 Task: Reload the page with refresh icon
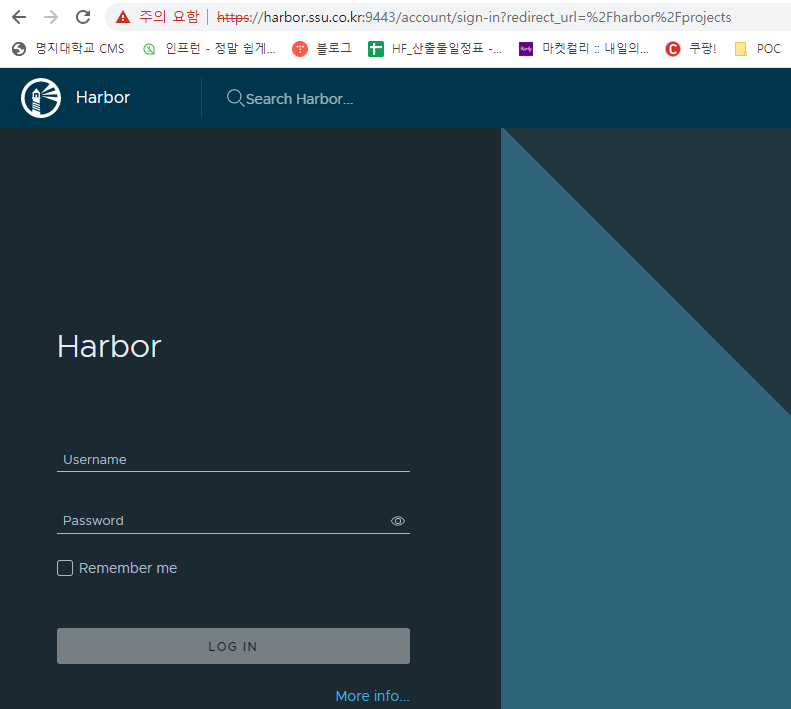click(83, 17)
